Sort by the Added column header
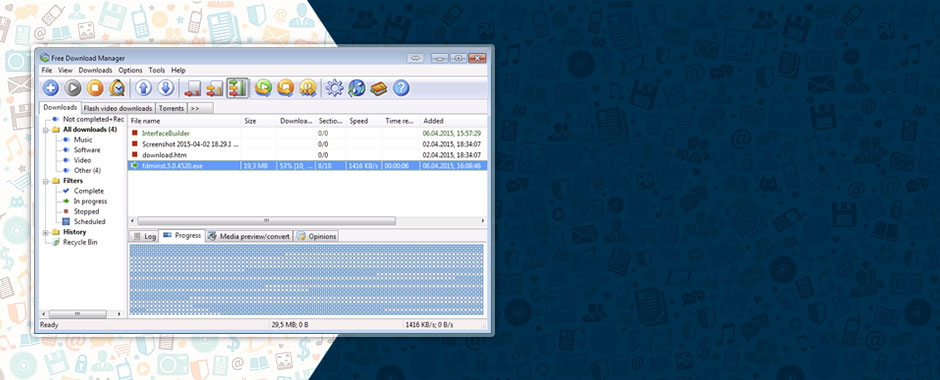The width and height of the screenshot is (940, 380). (x=453, y=121)
